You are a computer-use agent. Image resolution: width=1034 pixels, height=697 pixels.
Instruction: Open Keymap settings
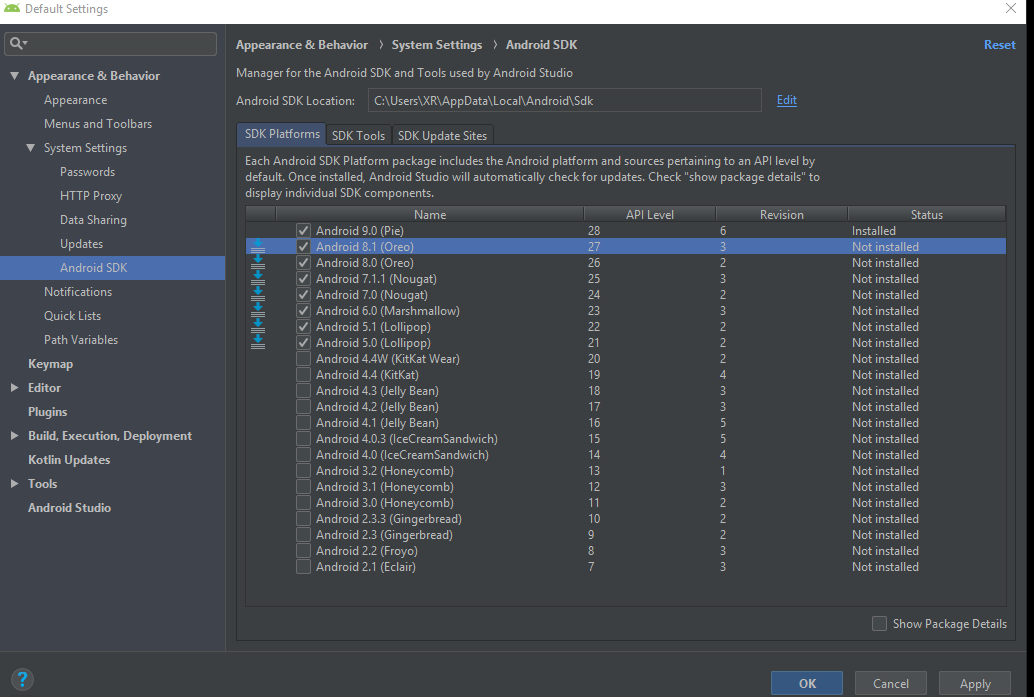point(50,364)
